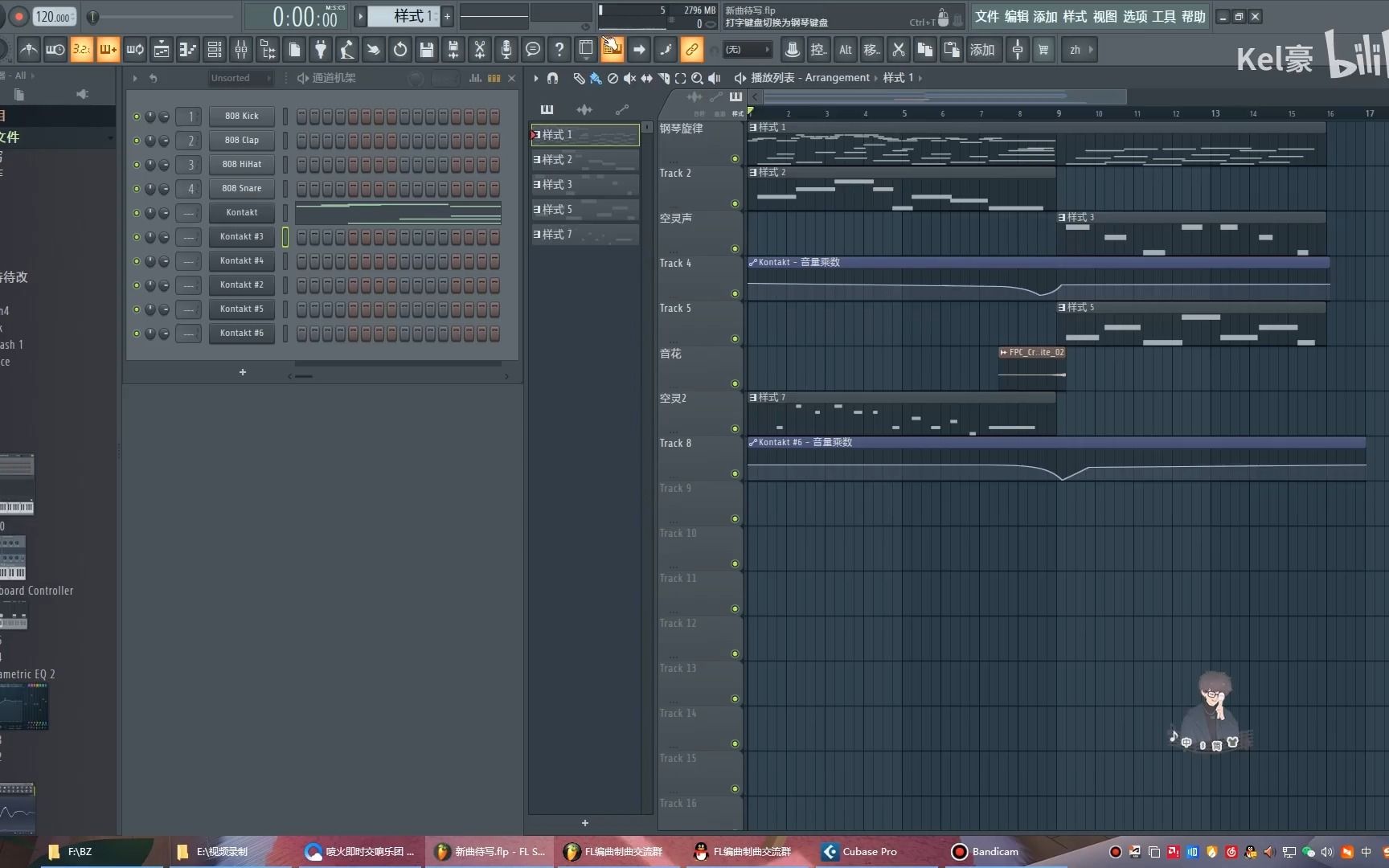
Task: Toggle the countdown before recording icon
Action: tap(81, 50)
